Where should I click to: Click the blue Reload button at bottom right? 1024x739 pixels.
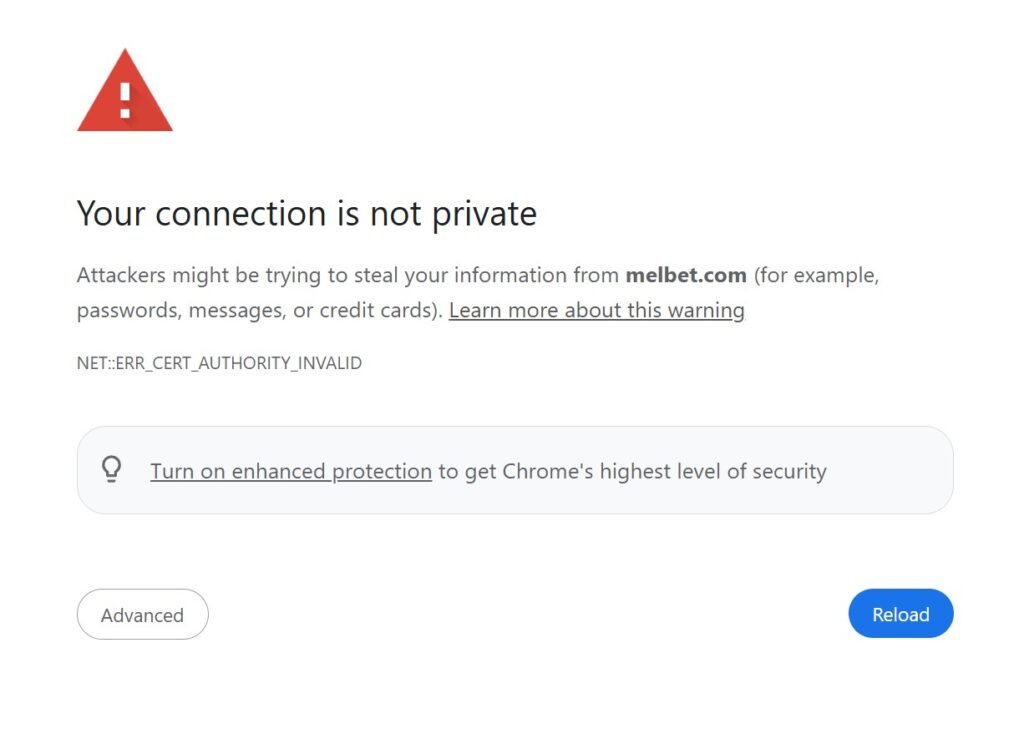900,614
